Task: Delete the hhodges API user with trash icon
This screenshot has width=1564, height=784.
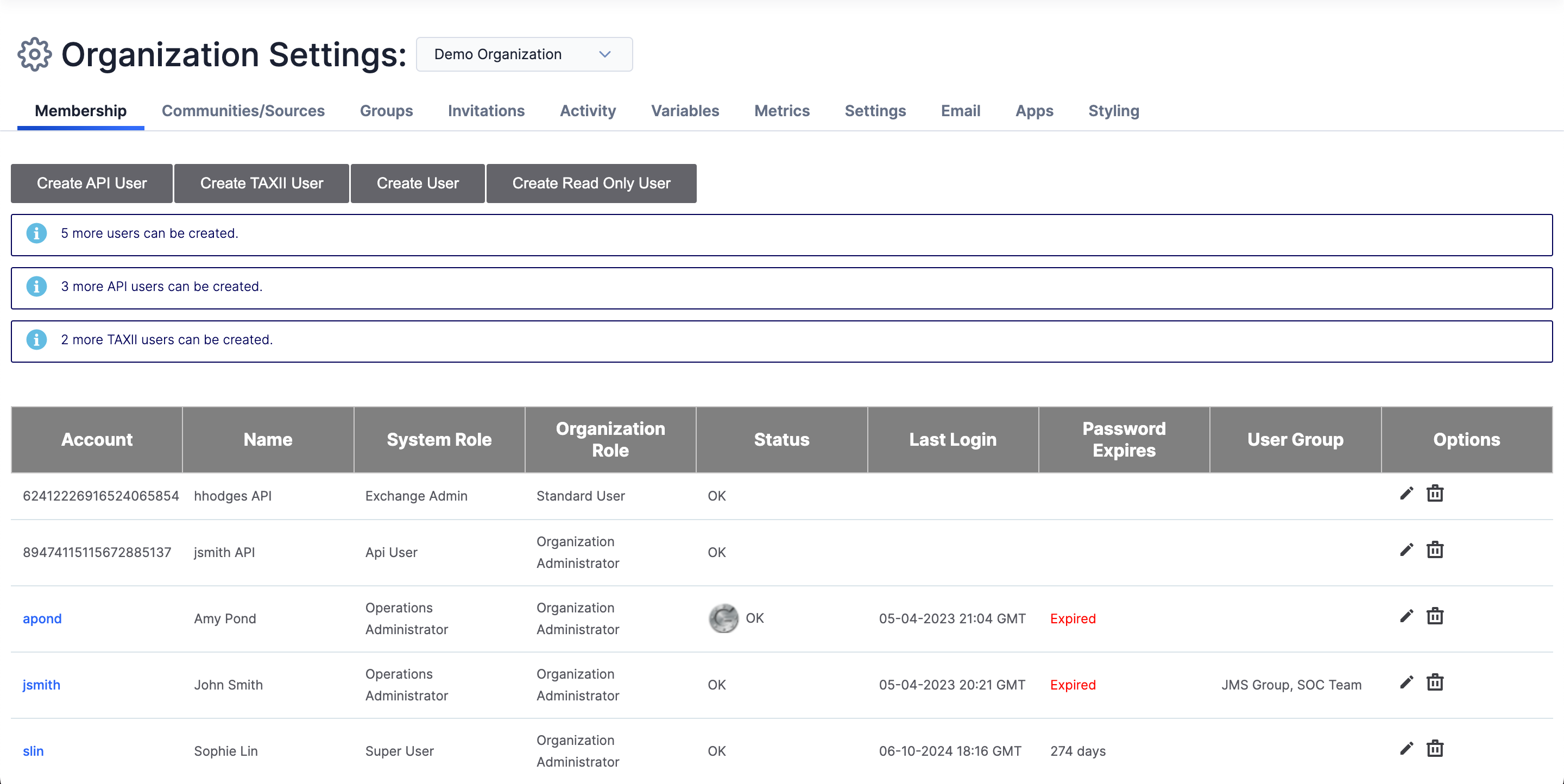Action: click(1435, 494)
